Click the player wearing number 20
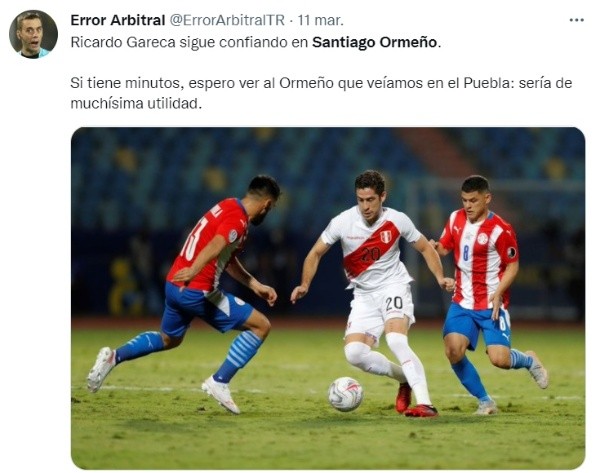The width and height of the screenshot is (600, 473). point(377,291)
